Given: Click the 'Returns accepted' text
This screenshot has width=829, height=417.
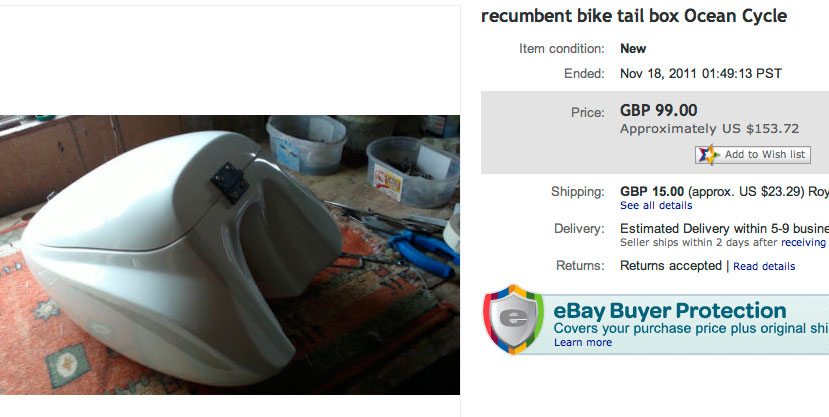Looking at the screenshot, I should [670, 266].
